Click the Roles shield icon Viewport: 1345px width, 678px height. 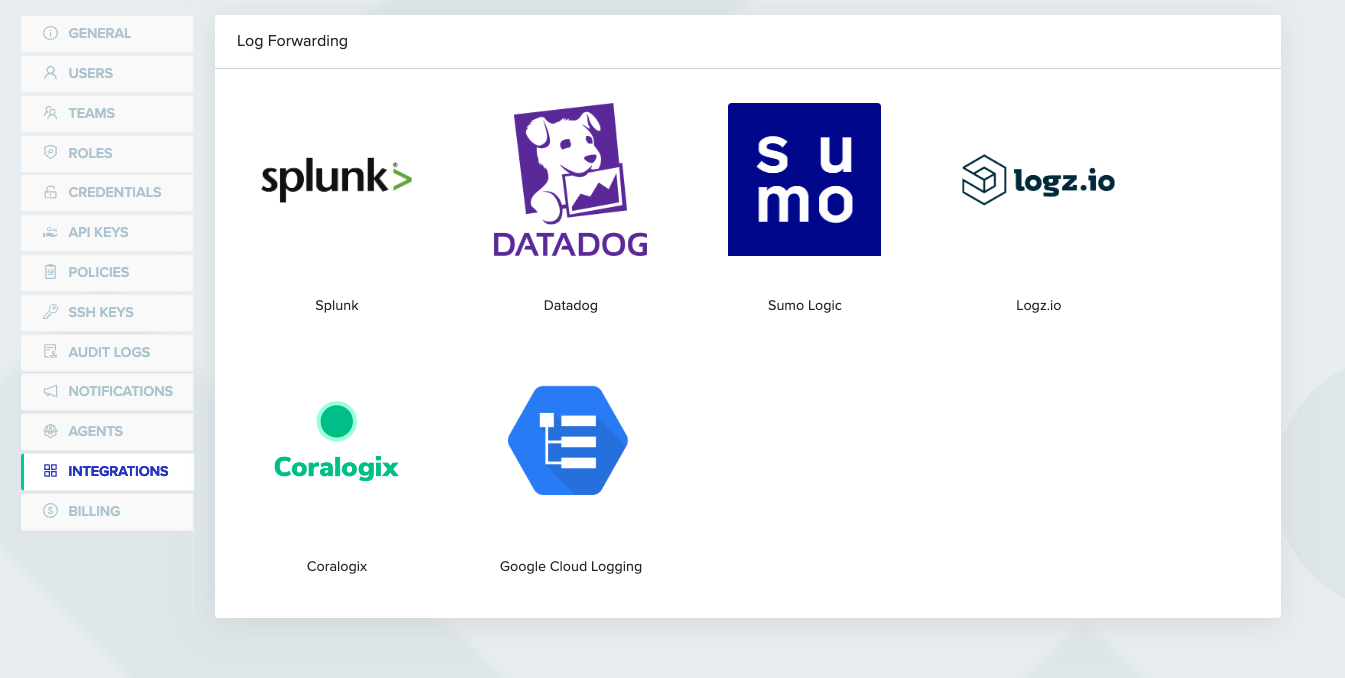50,152
